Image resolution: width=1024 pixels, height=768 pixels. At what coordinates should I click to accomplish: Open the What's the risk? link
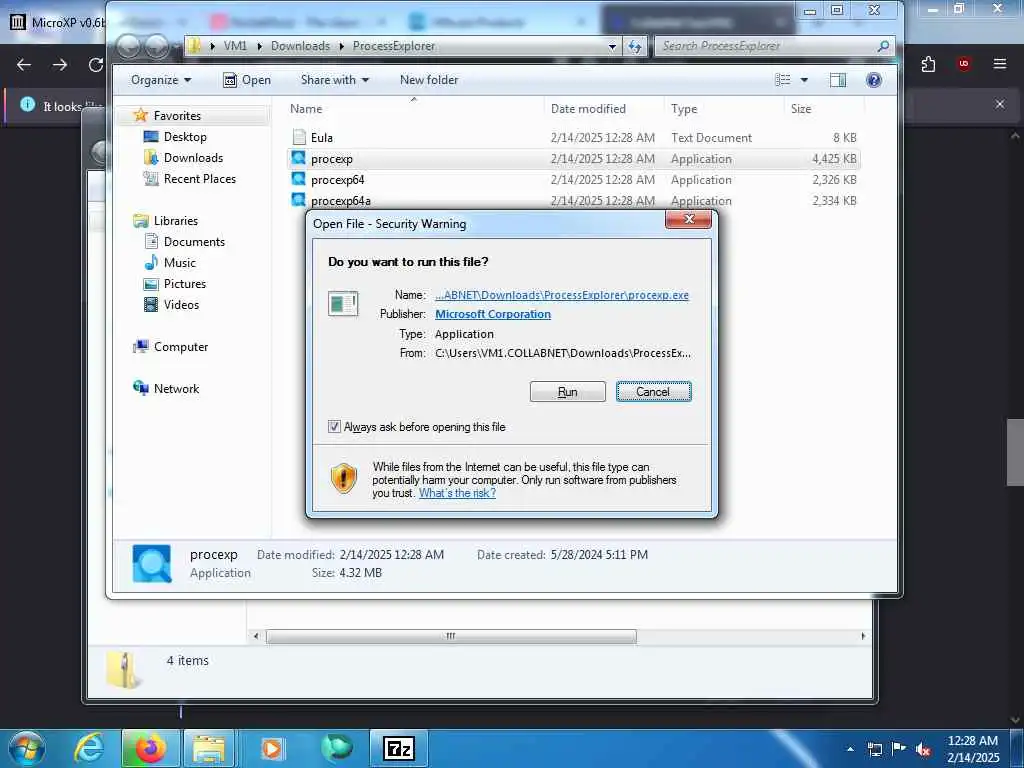457,493
